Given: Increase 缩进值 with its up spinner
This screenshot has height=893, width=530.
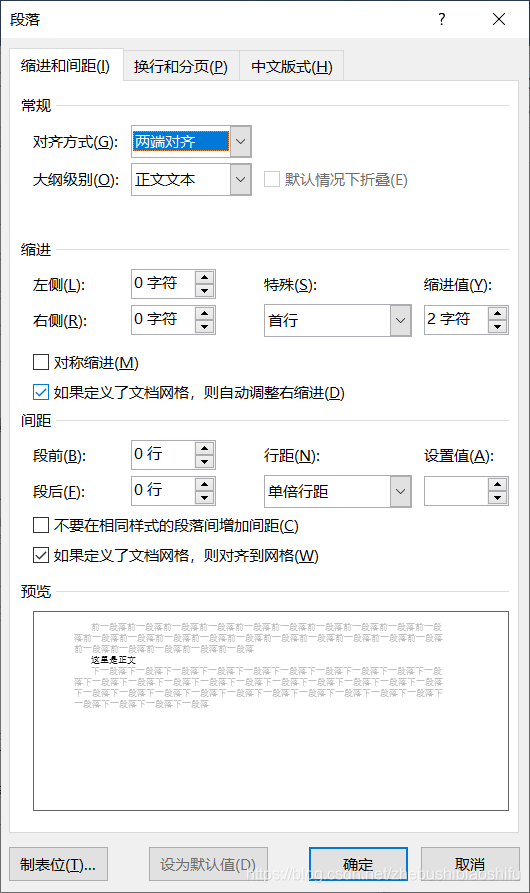Looking at the screenshot, I should point(497,313).
